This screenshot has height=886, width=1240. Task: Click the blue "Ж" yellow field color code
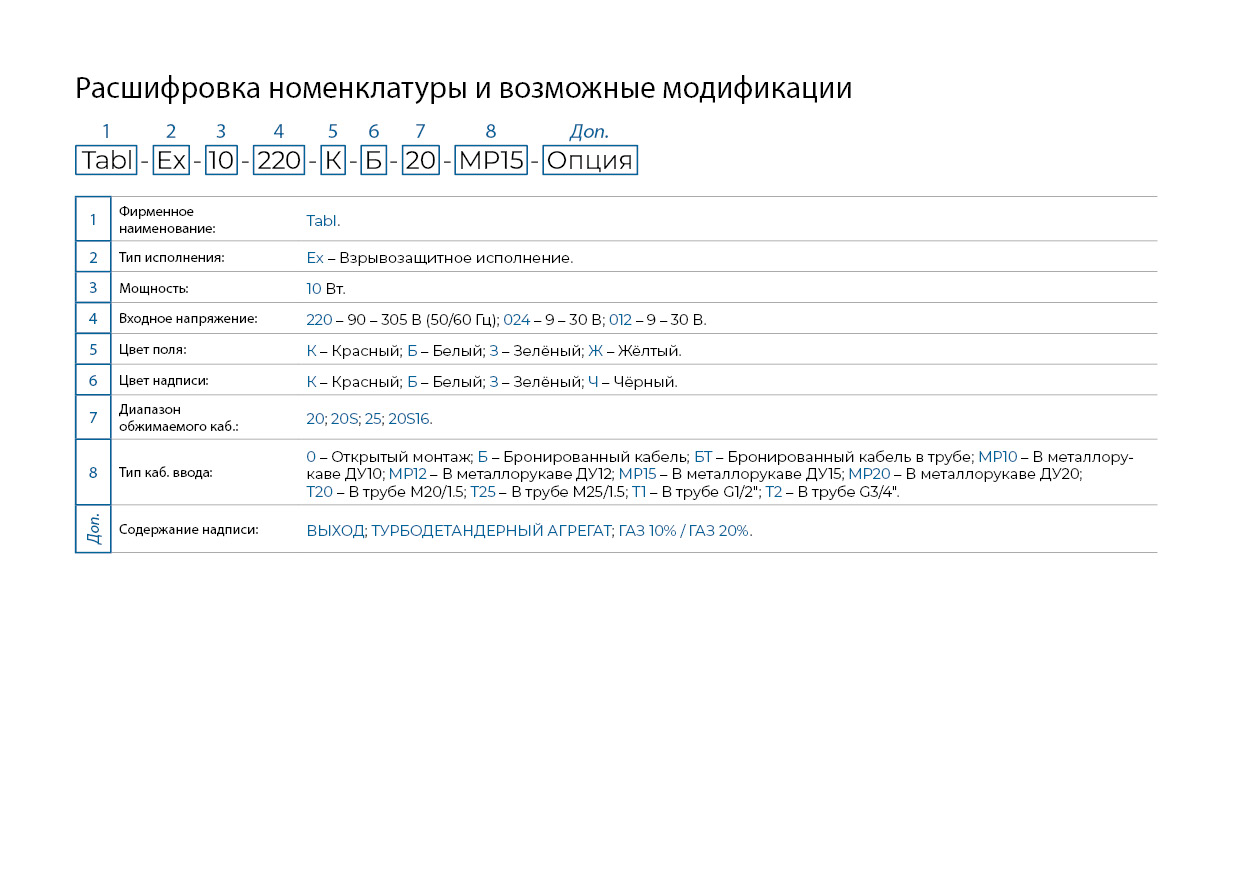(595, 351)
